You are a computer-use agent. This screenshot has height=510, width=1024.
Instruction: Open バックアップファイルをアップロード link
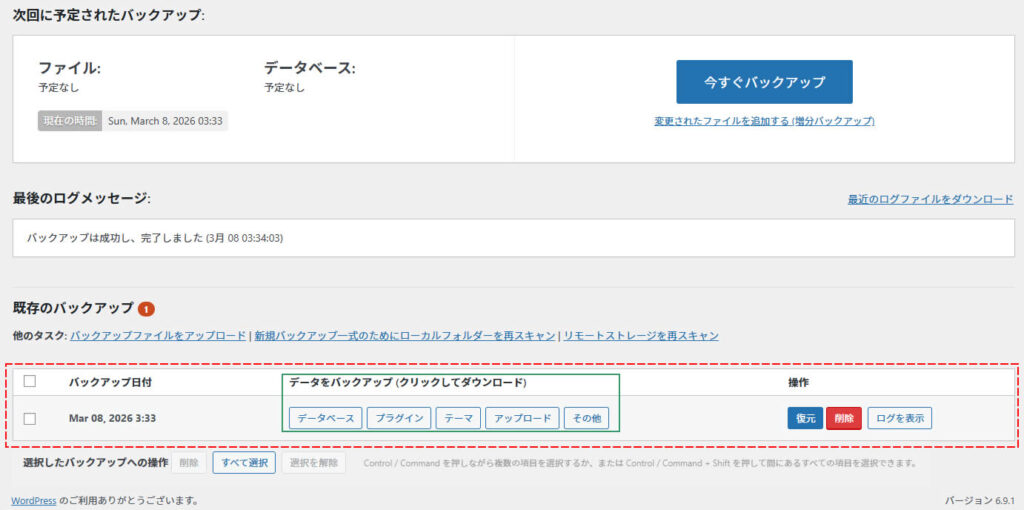point(158,336)
